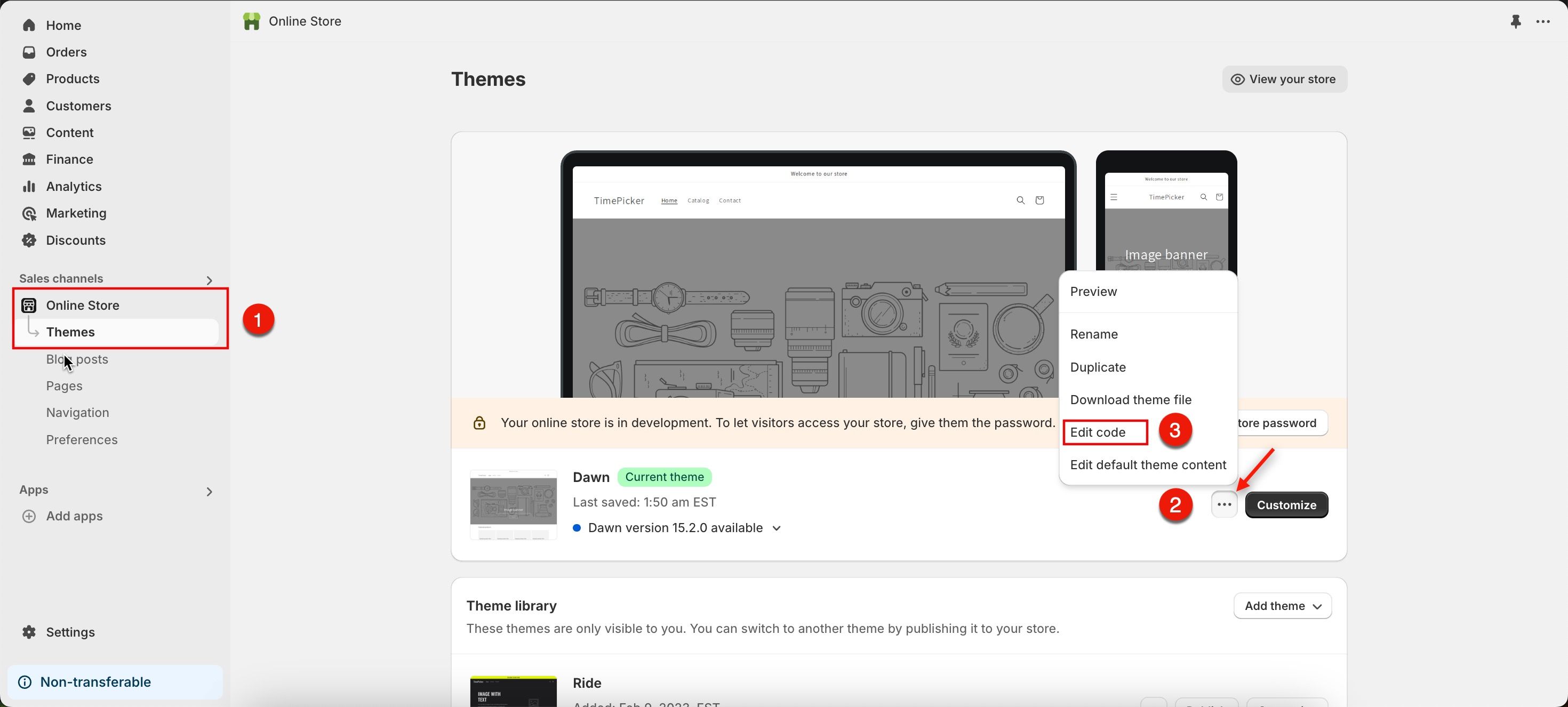Choose Edit code from the menu

click(x=1098, y=432)
